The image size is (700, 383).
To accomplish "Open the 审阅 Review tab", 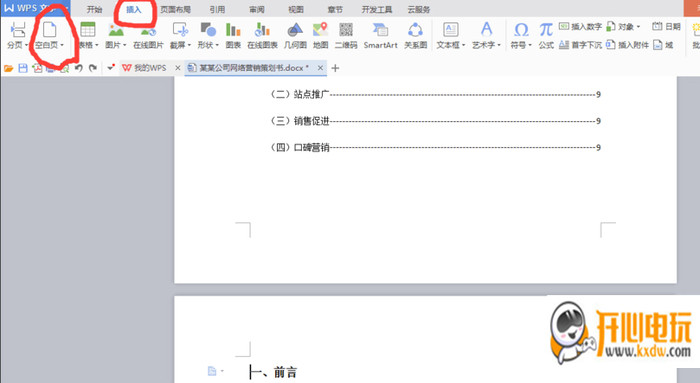I will pyautogui.click(x=257, y=9).
